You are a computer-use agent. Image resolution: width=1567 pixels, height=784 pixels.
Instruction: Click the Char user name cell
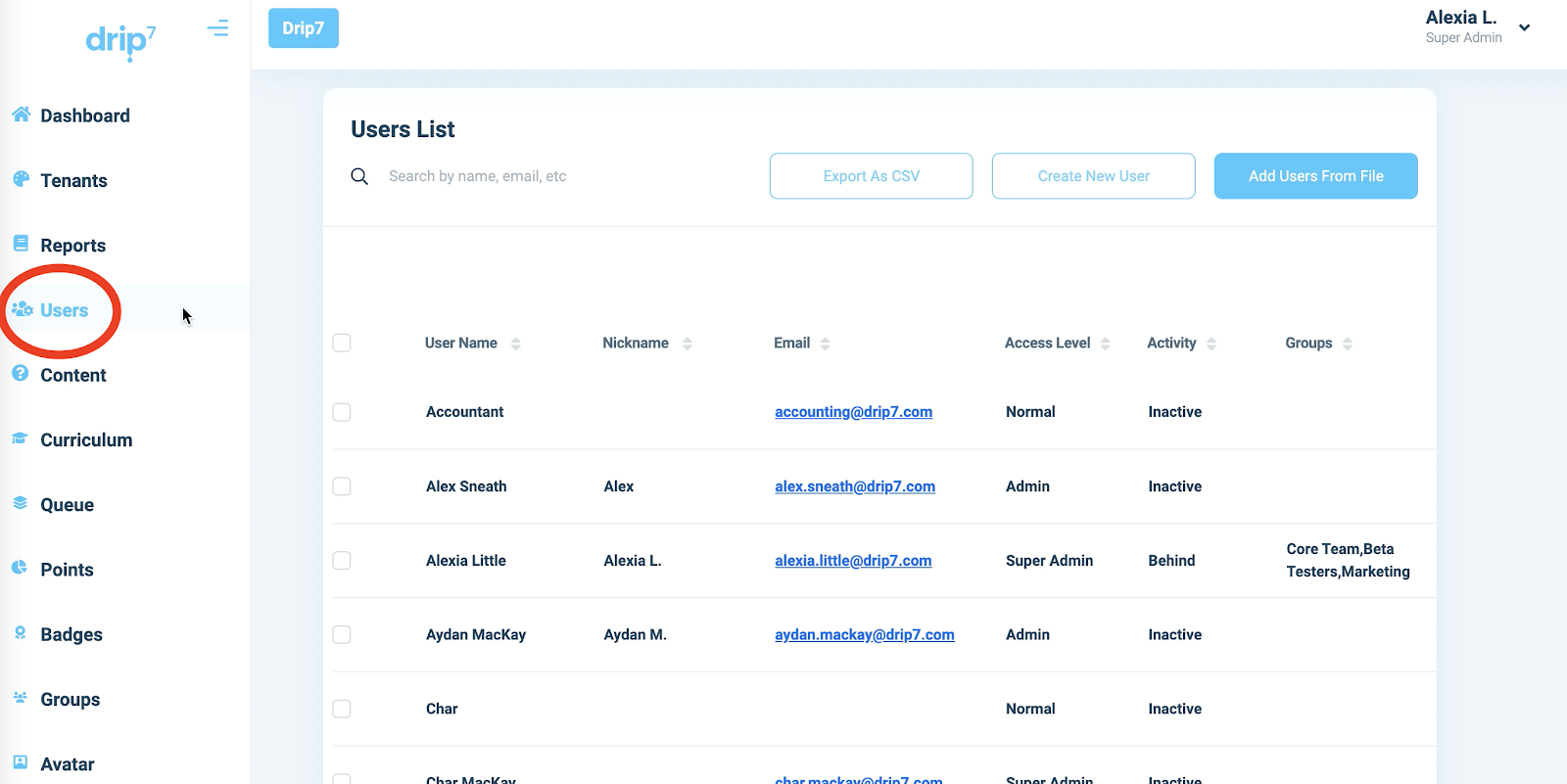(x=442, y=709)
